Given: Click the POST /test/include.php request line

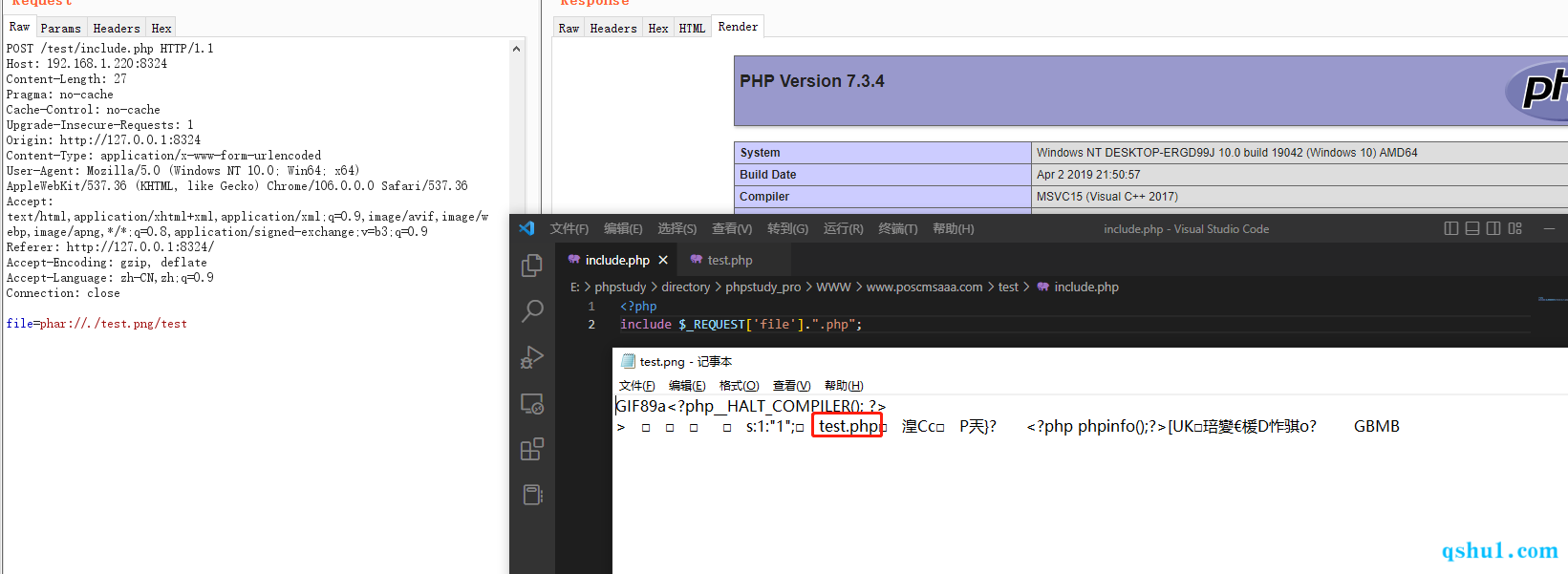Looking at the screenshot, I should click(110, 49).
